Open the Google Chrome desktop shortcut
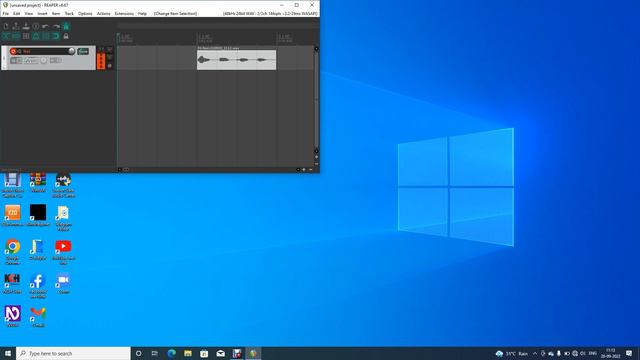The image size is (640, 360). (13, 251)
